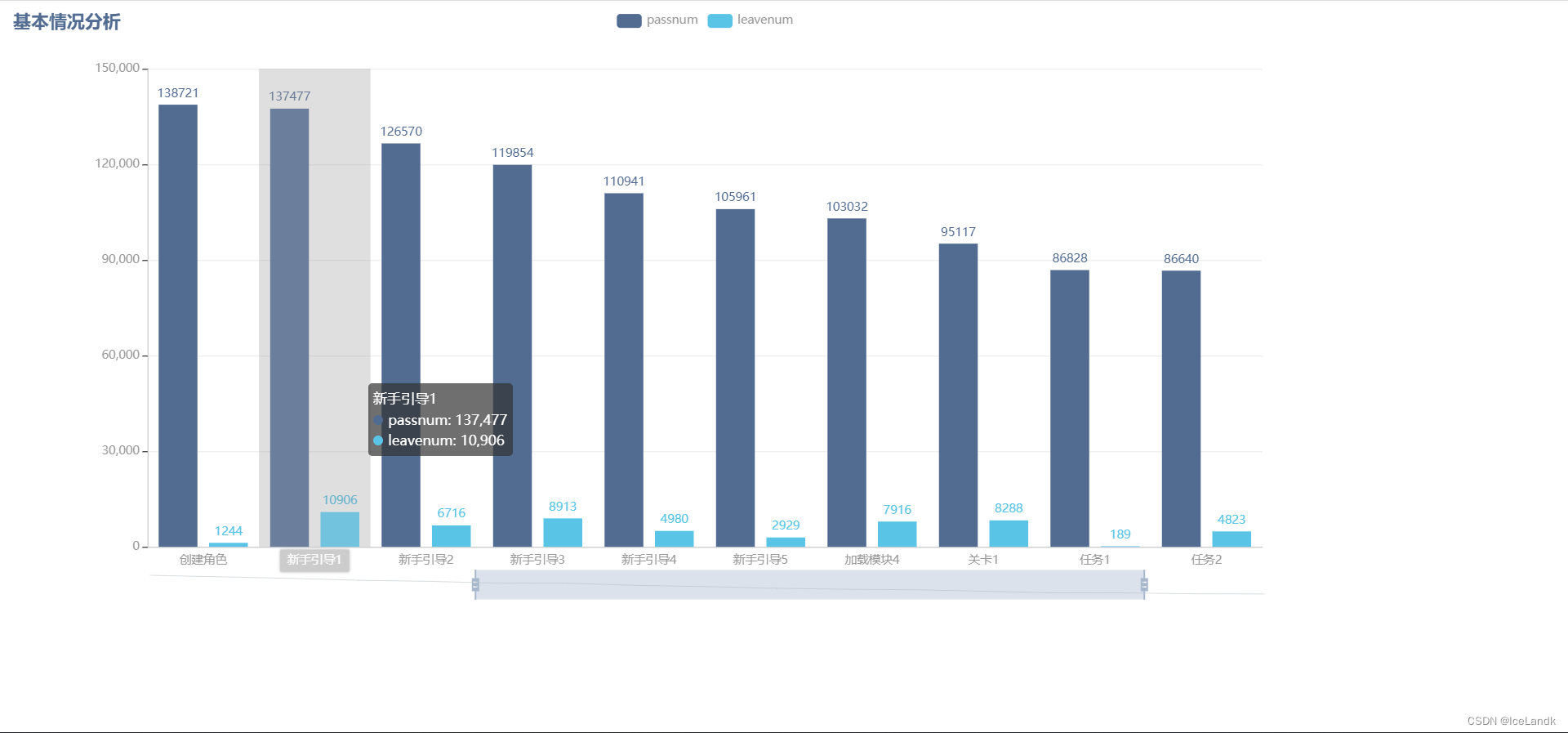Click the 任务1 x-axis label
The height and width of the screenshot is (733, 1568).
click(x=1095, y=560)
